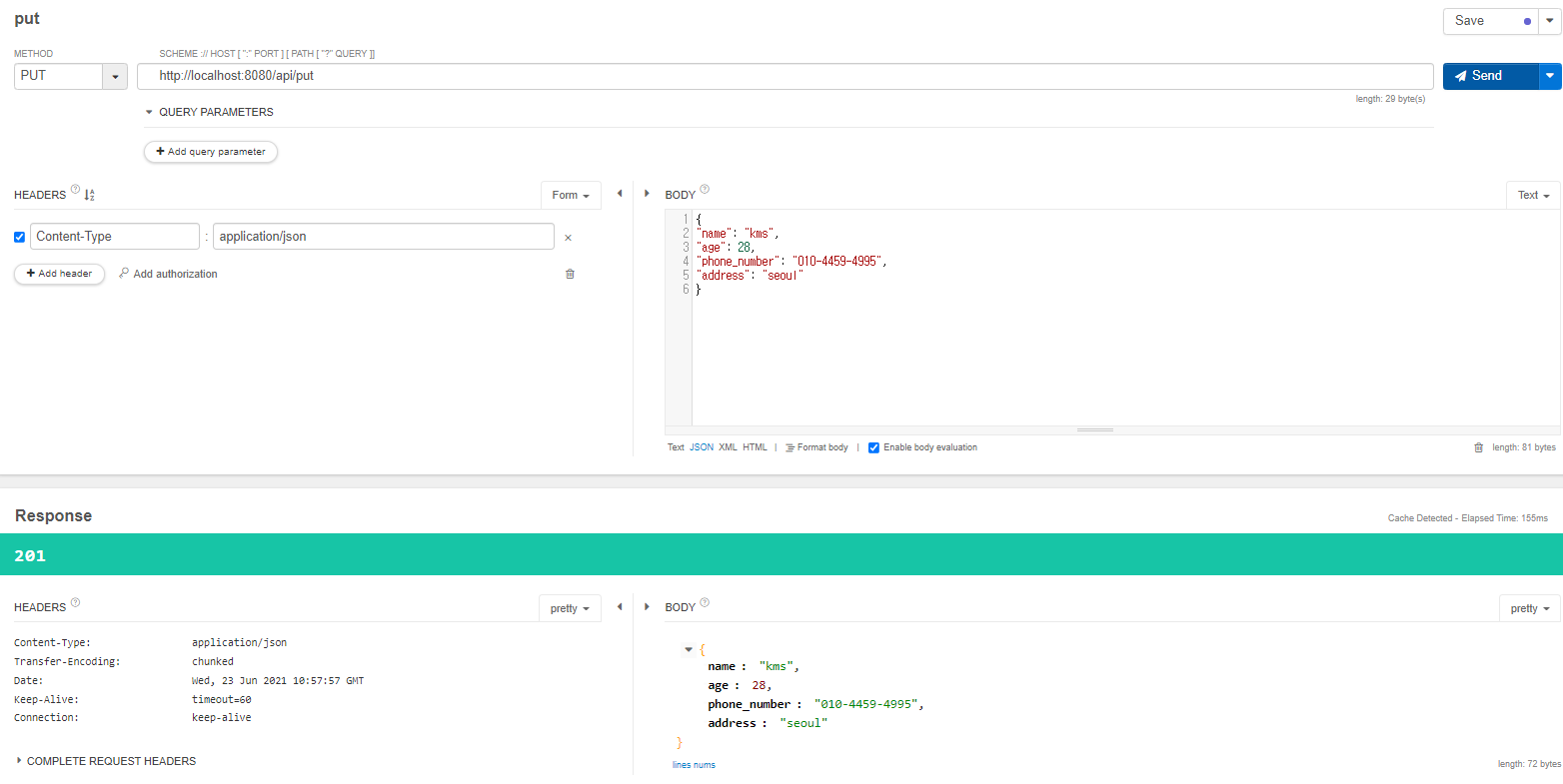Collapse the response headers pane with the left arrow
Screen dimensions: 1563x784
[620, 606]
